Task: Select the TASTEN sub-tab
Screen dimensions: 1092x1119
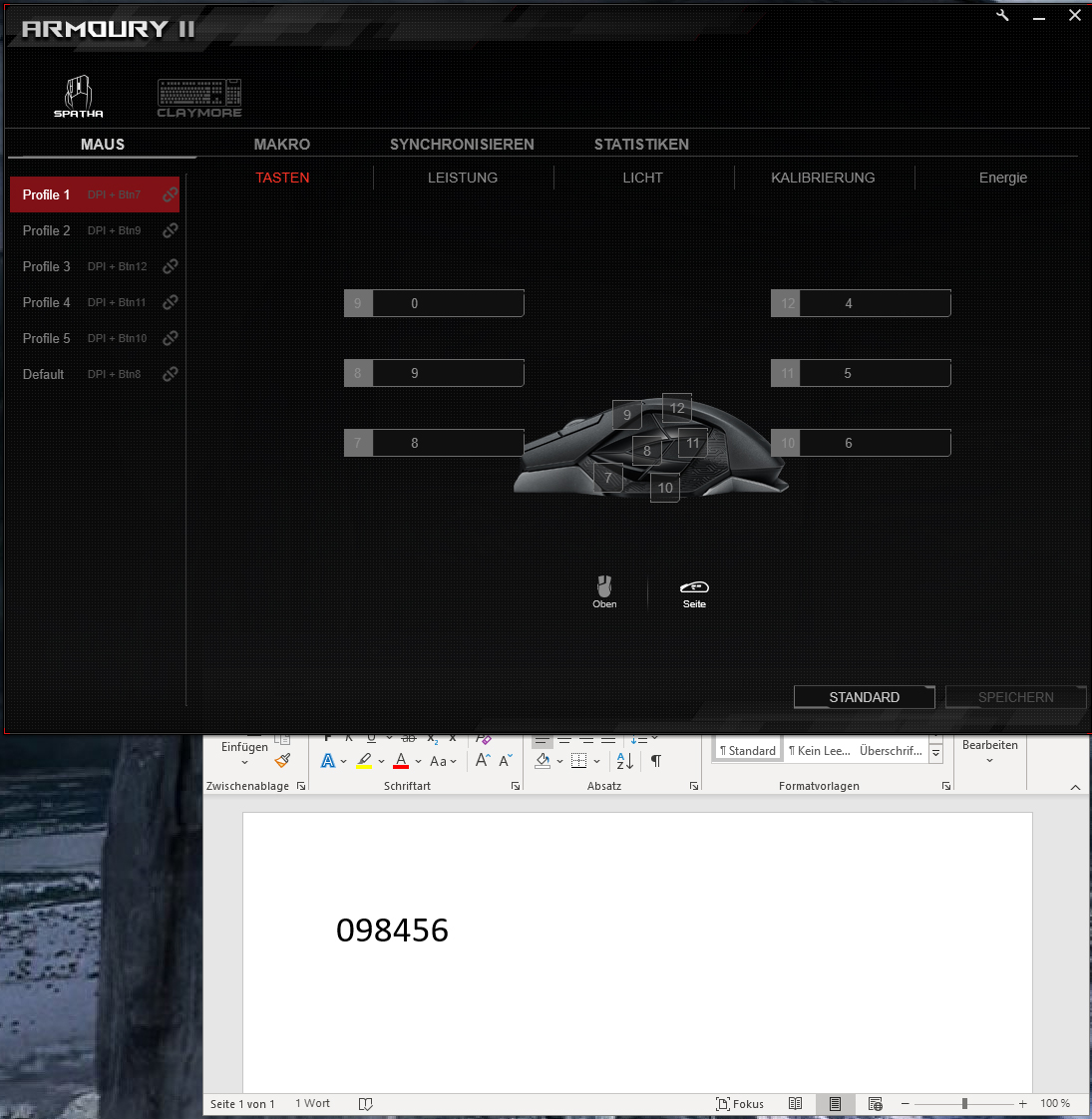Action: point(282,178)
